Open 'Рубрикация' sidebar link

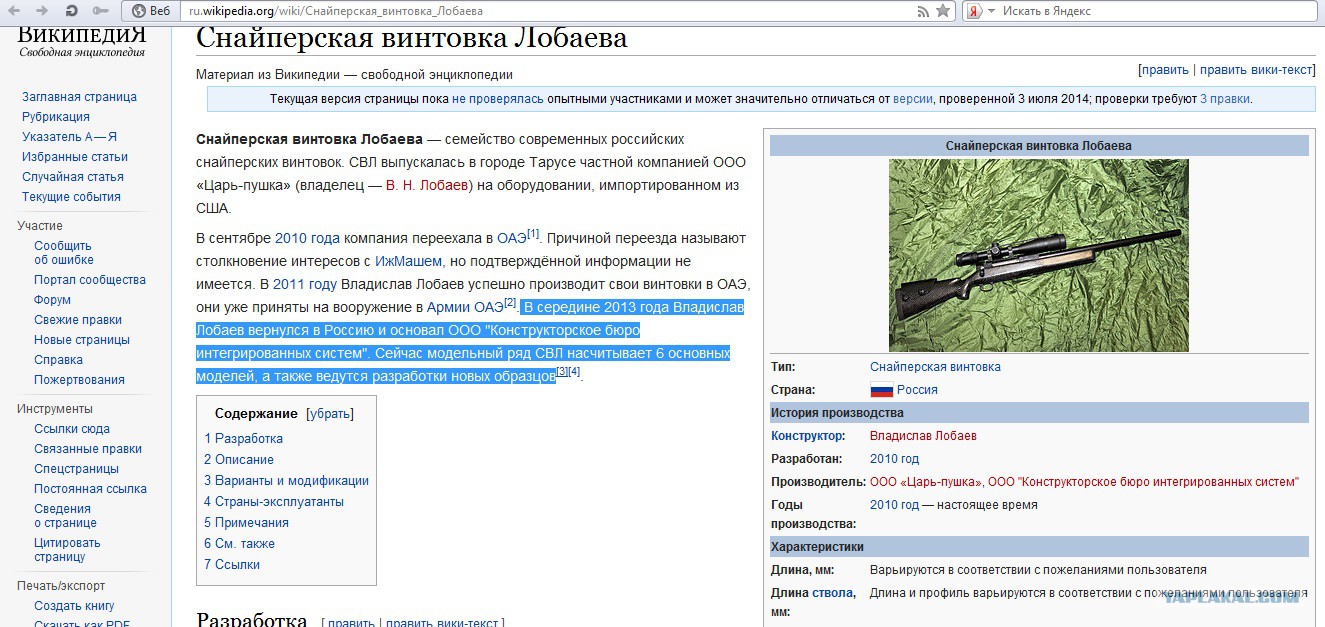click(56, 117)
